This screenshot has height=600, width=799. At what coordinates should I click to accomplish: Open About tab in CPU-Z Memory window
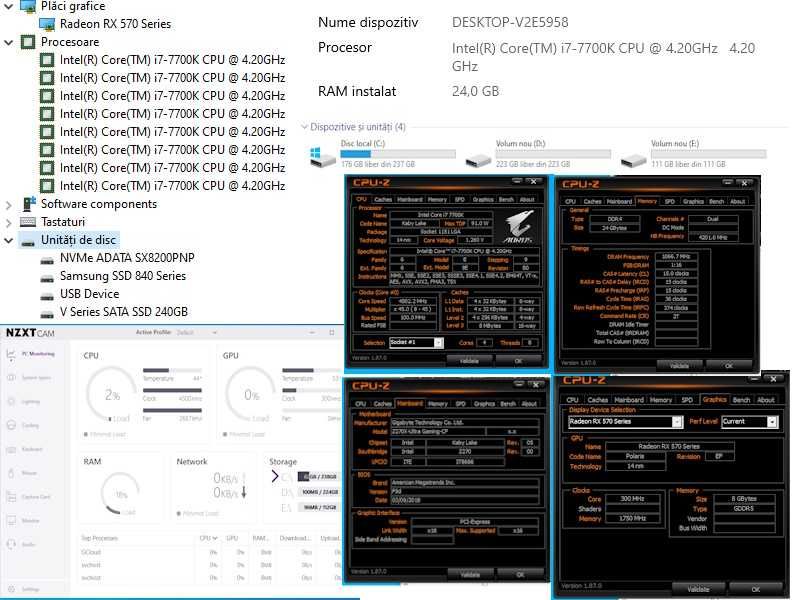(737, 201)
